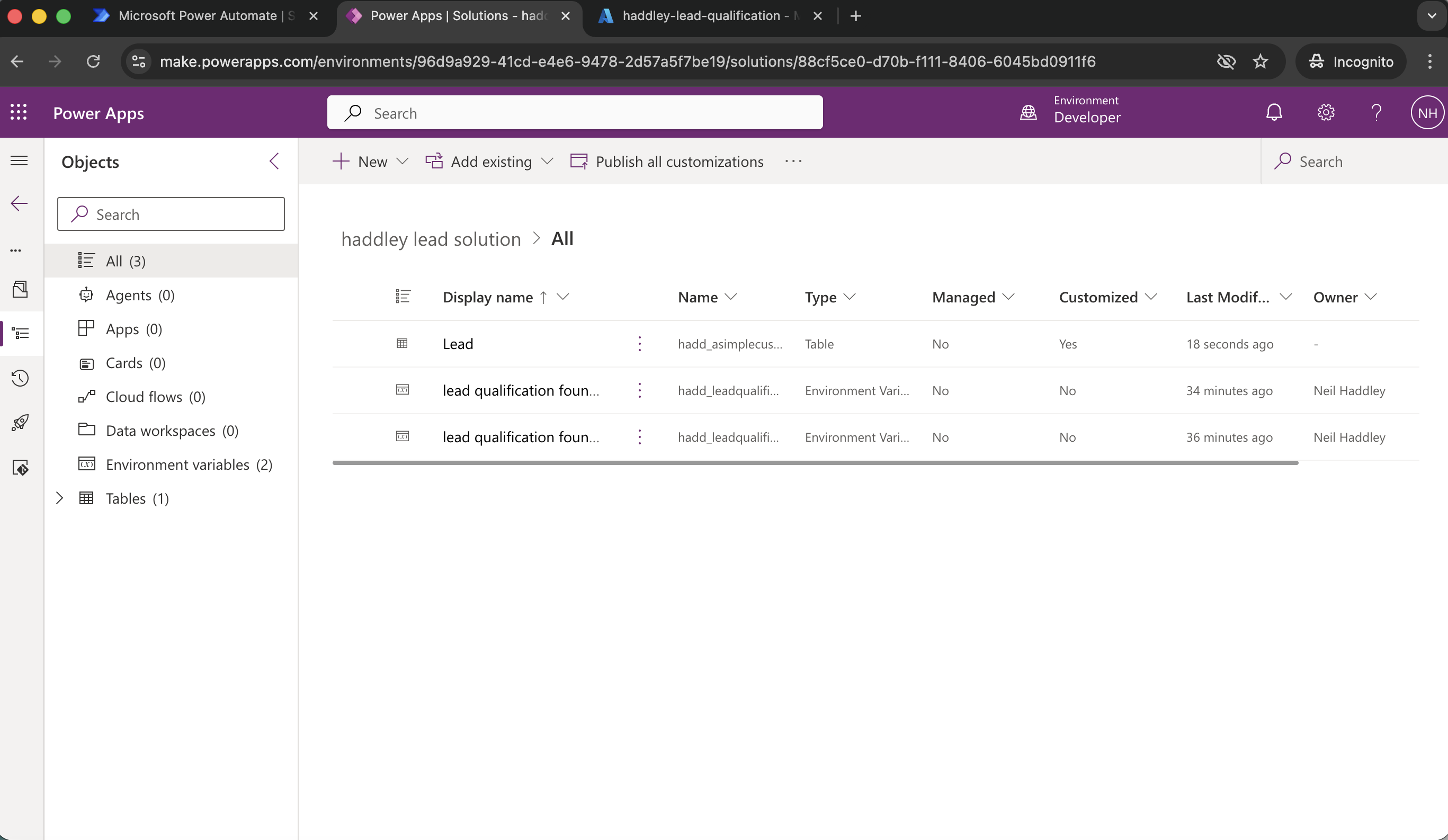Switch to the Microsoft Power Automate tab

[198, 16]
